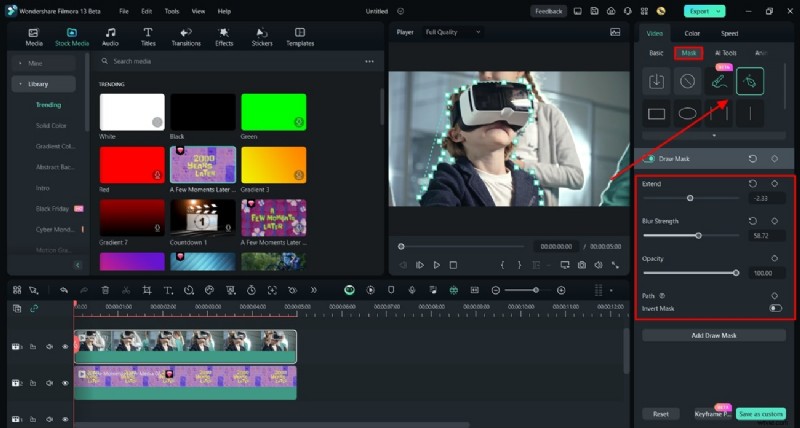Image resolution: width=800 pixels, height=428 pixels.
Task: Click the Reset button
Action: pos(661,414)
